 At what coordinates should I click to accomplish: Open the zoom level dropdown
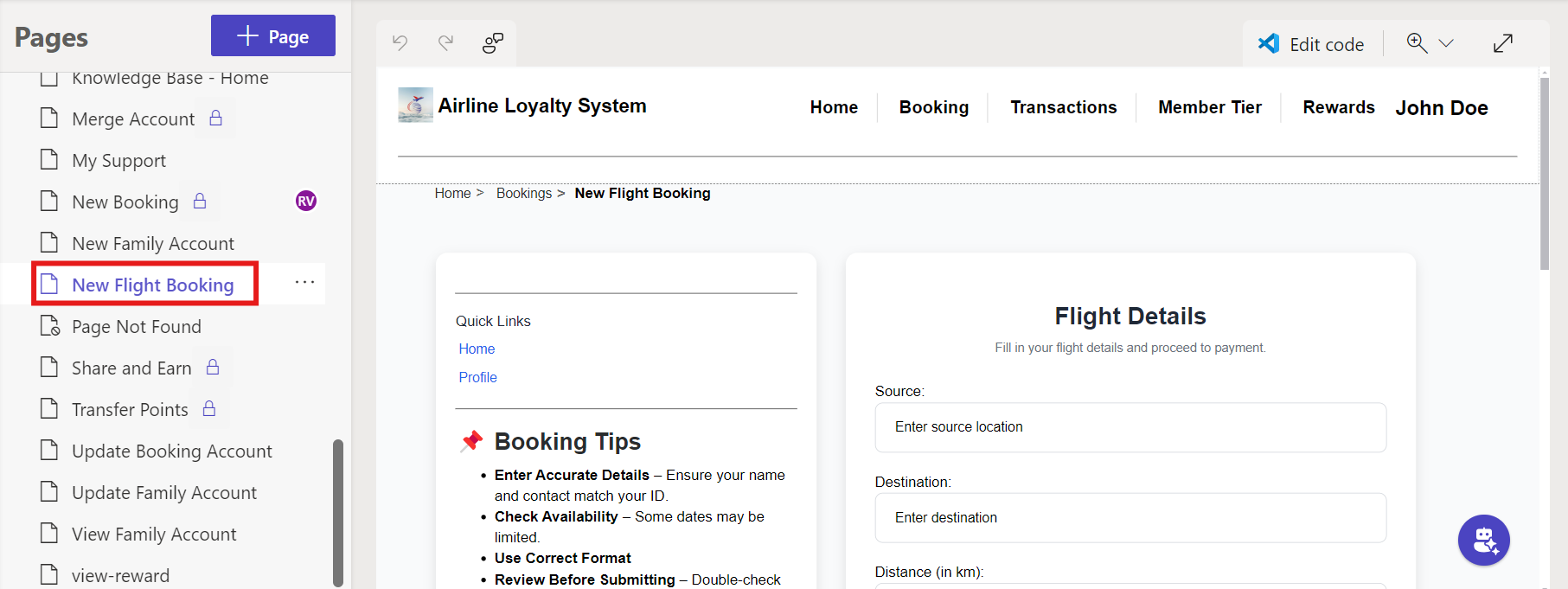pos(1446,43)
